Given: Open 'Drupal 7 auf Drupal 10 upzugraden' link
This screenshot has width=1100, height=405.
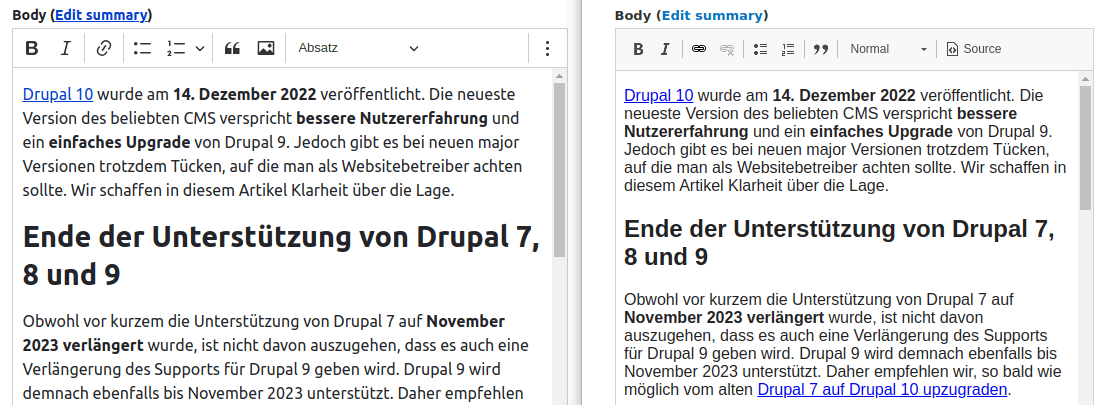Looking at the screenshot, I should pyautogui.click(x=883, y=390).
